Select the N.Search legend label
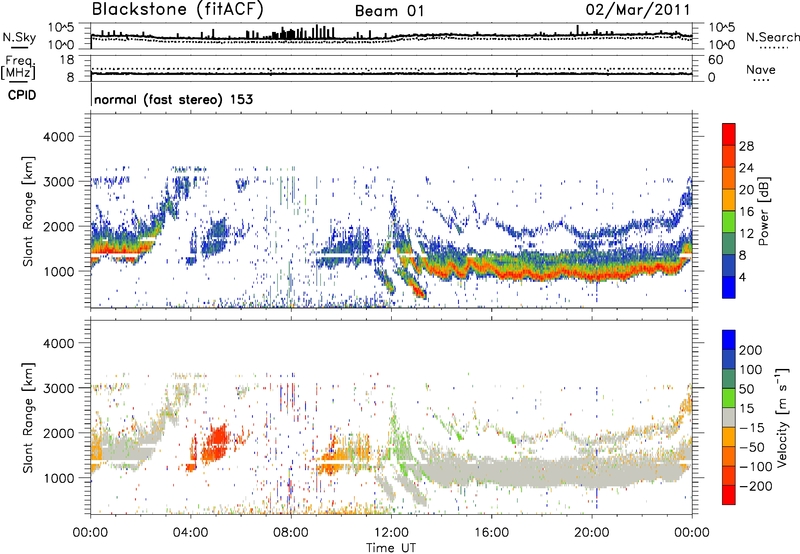 coord(772,37)
